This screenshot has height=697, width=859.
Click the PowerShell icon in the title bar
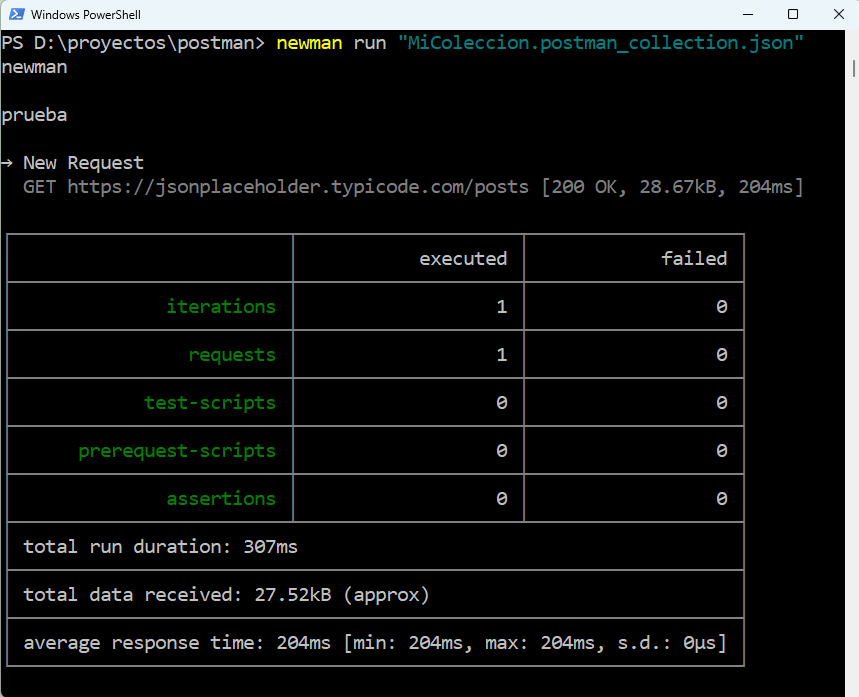pyautogui.click(x=14, y=15)
